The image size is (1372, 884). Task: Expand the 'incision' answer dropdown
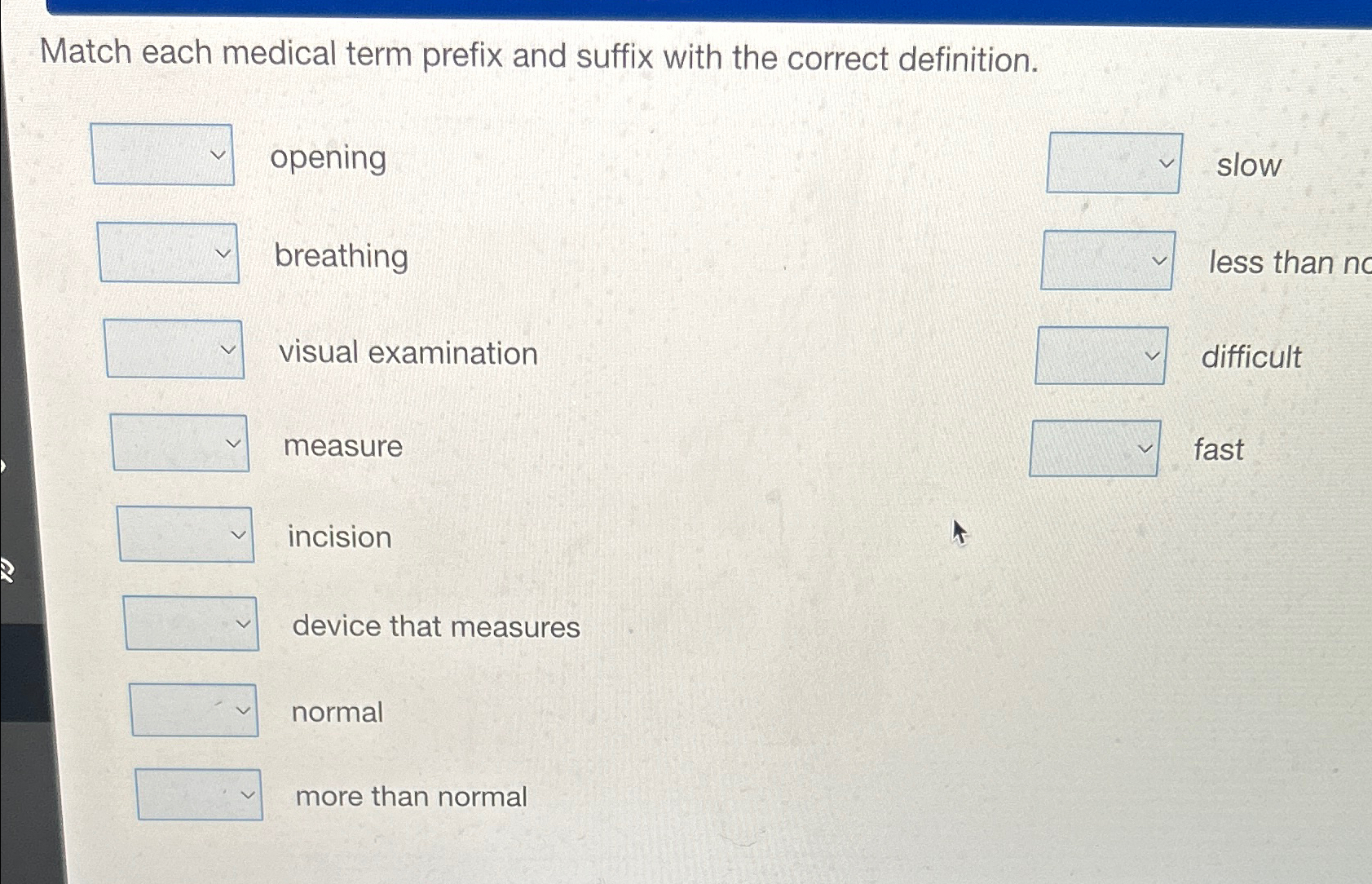pyautogui.click(x=184, y=536)
